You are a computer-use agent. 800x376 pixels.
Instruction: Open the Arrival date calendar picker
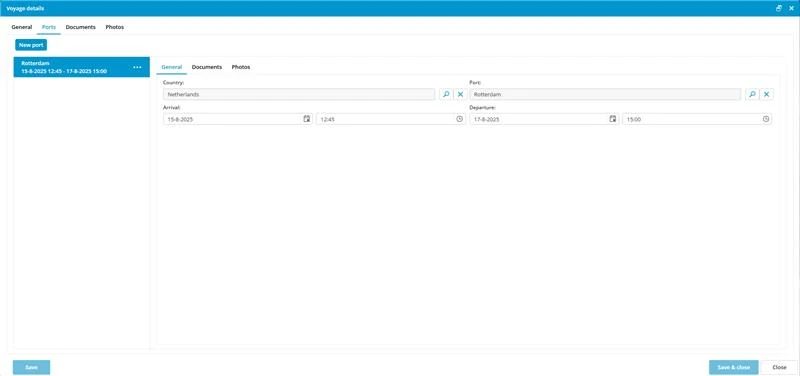click(307, 119)
